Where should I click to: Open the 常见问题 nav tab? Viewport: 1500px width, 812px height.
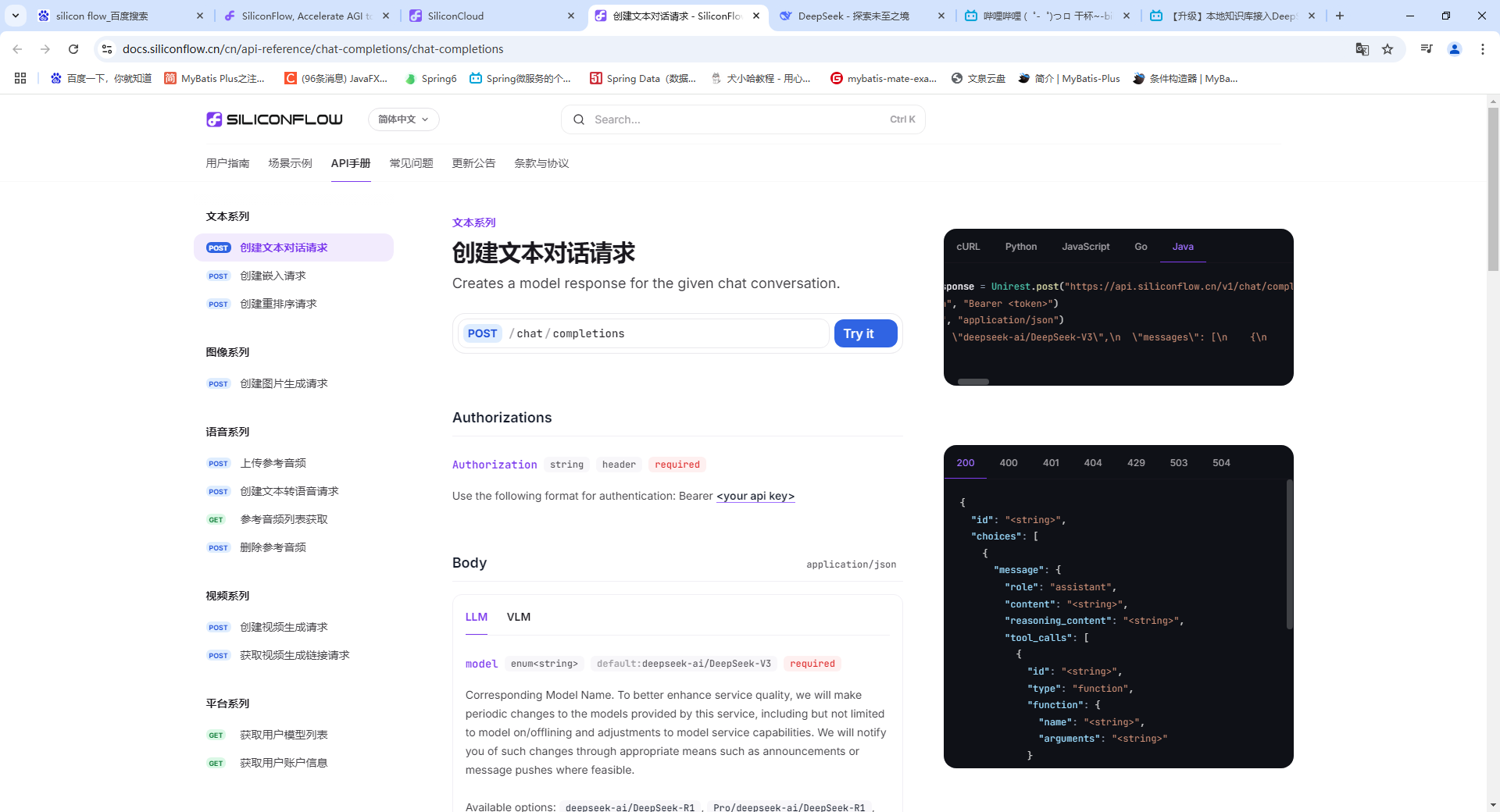[x=411, y=163]
